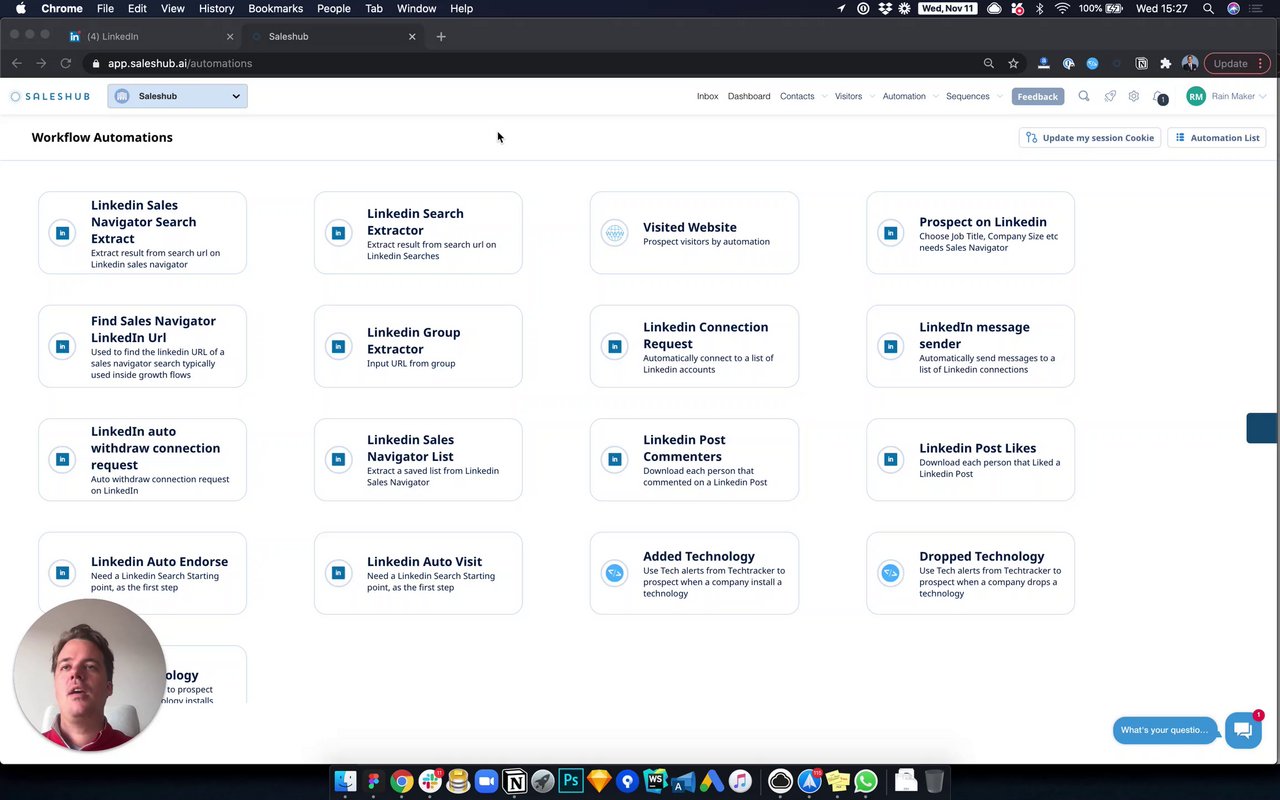This screenshot has height=800, width=1280.
Task: Open the Inbox page
Action: point(708,96)
